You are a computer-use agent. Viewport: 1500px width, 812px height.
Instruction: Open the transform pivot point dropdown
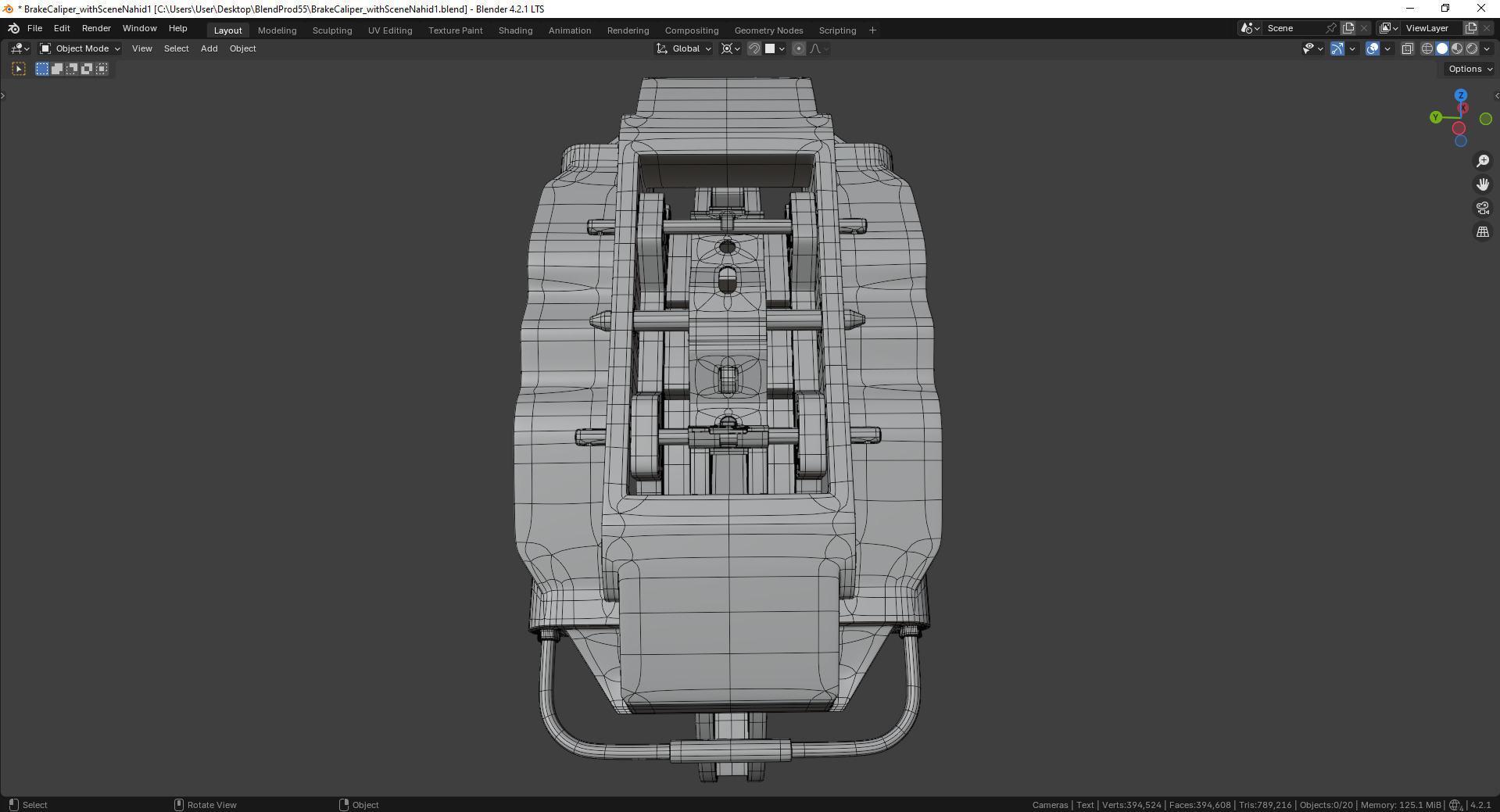[x=731, y=48]
